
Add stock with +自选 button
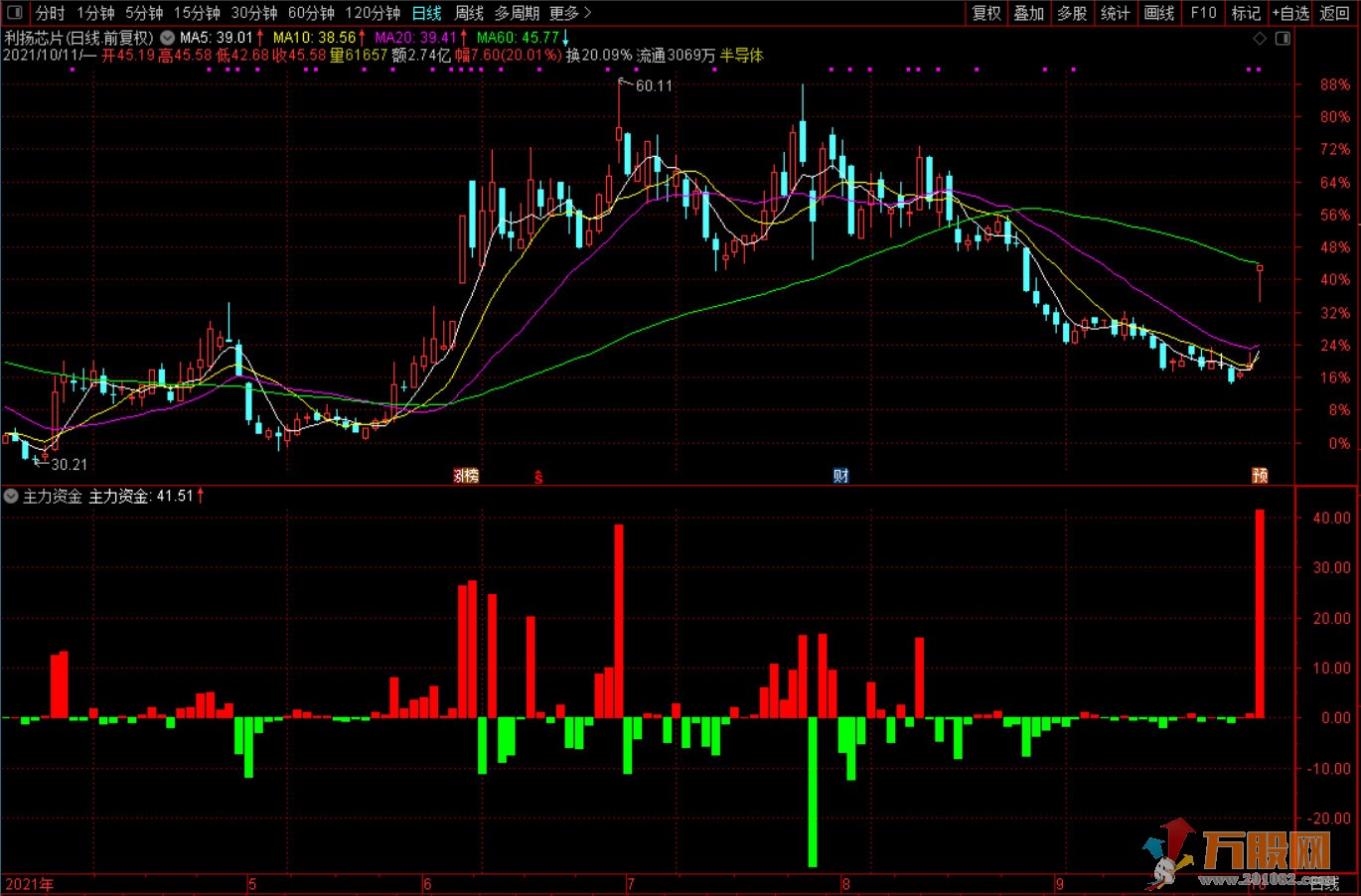pyautogui.click(x=1290, y=13)
